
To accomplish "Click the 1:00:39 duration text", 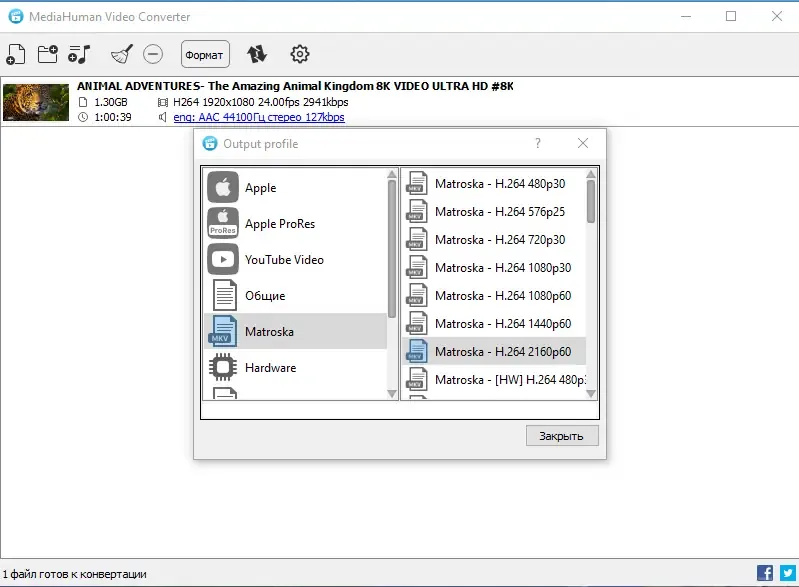I will point(113,117).
